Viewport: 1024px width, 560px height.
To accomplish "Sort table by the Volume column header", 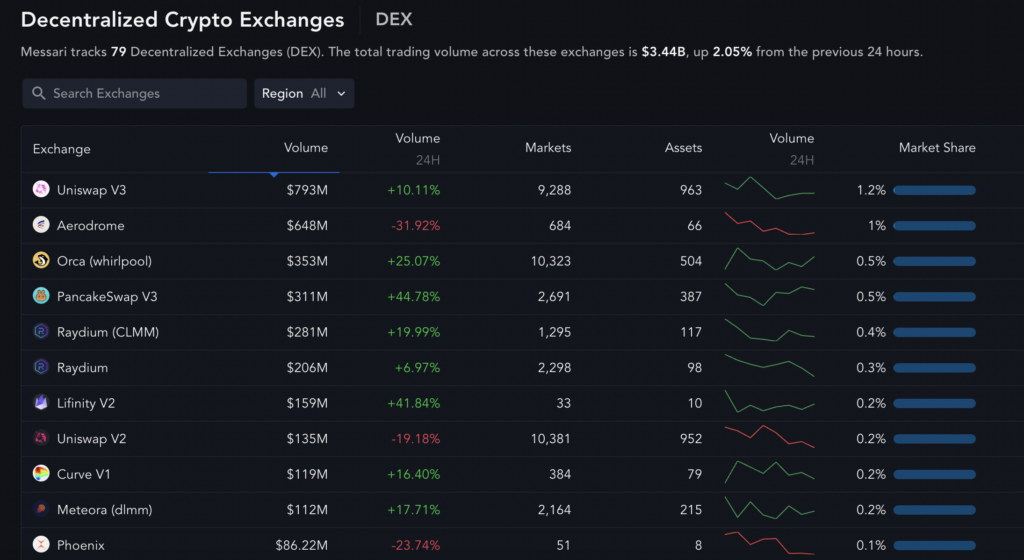I will [306, 148].
